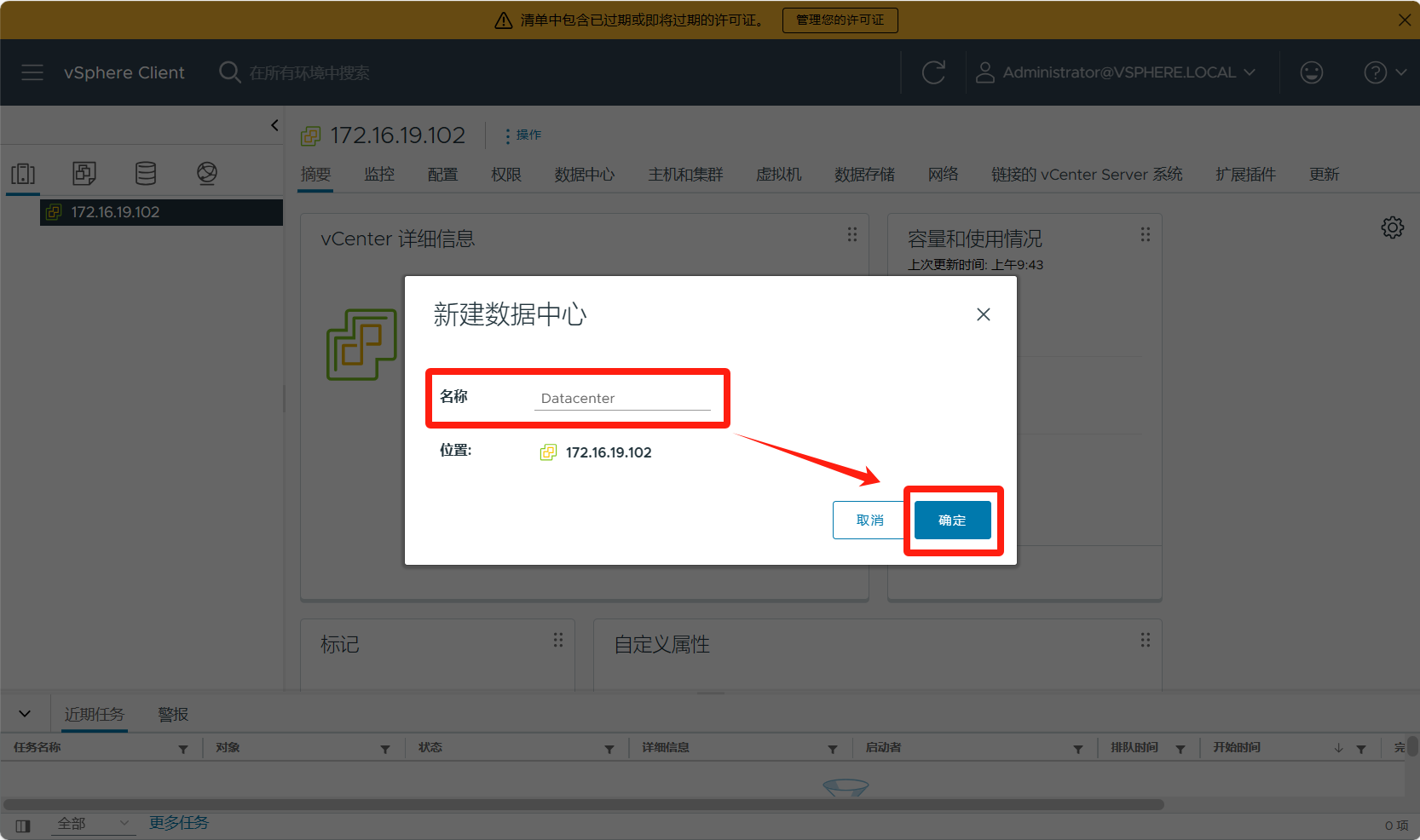The width and height of the screenshot is (1420, 840).
Task: Click the 管理您的许可证 button
Action: click(840, 20)
